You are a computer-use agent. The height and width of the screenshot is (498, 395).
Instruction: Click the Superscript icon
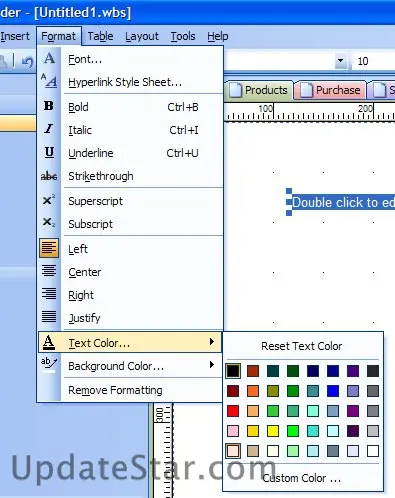point(49,200)
